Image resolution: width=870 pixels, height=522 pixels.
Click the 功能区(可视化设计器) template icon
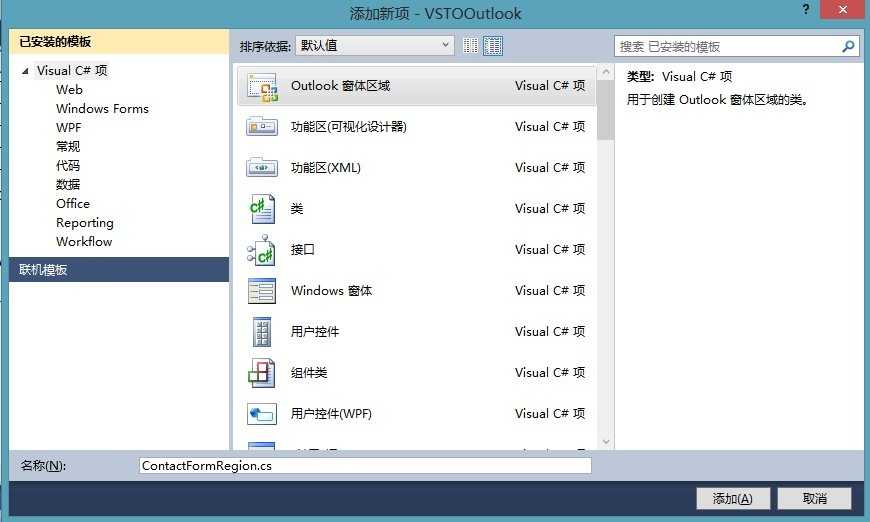[x=262, y=127]
